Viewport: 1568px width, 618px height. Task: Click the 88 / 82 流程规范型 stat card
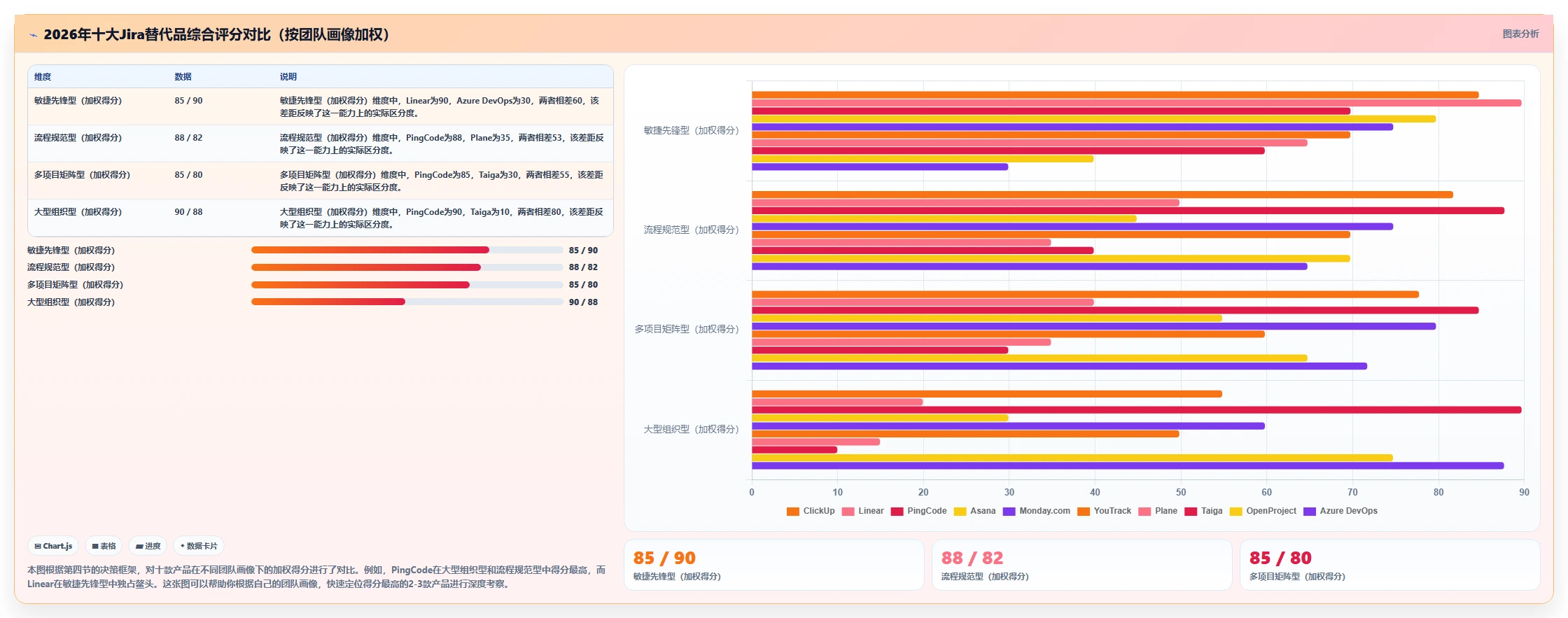tap(1082, 565)
